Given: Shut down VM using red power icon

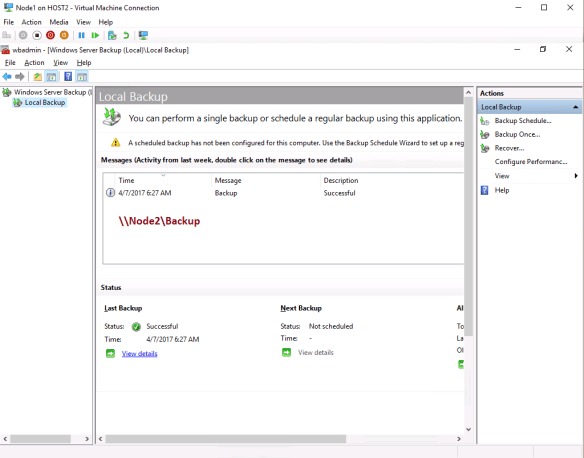Looking at the screenshot, I should 50,35.
